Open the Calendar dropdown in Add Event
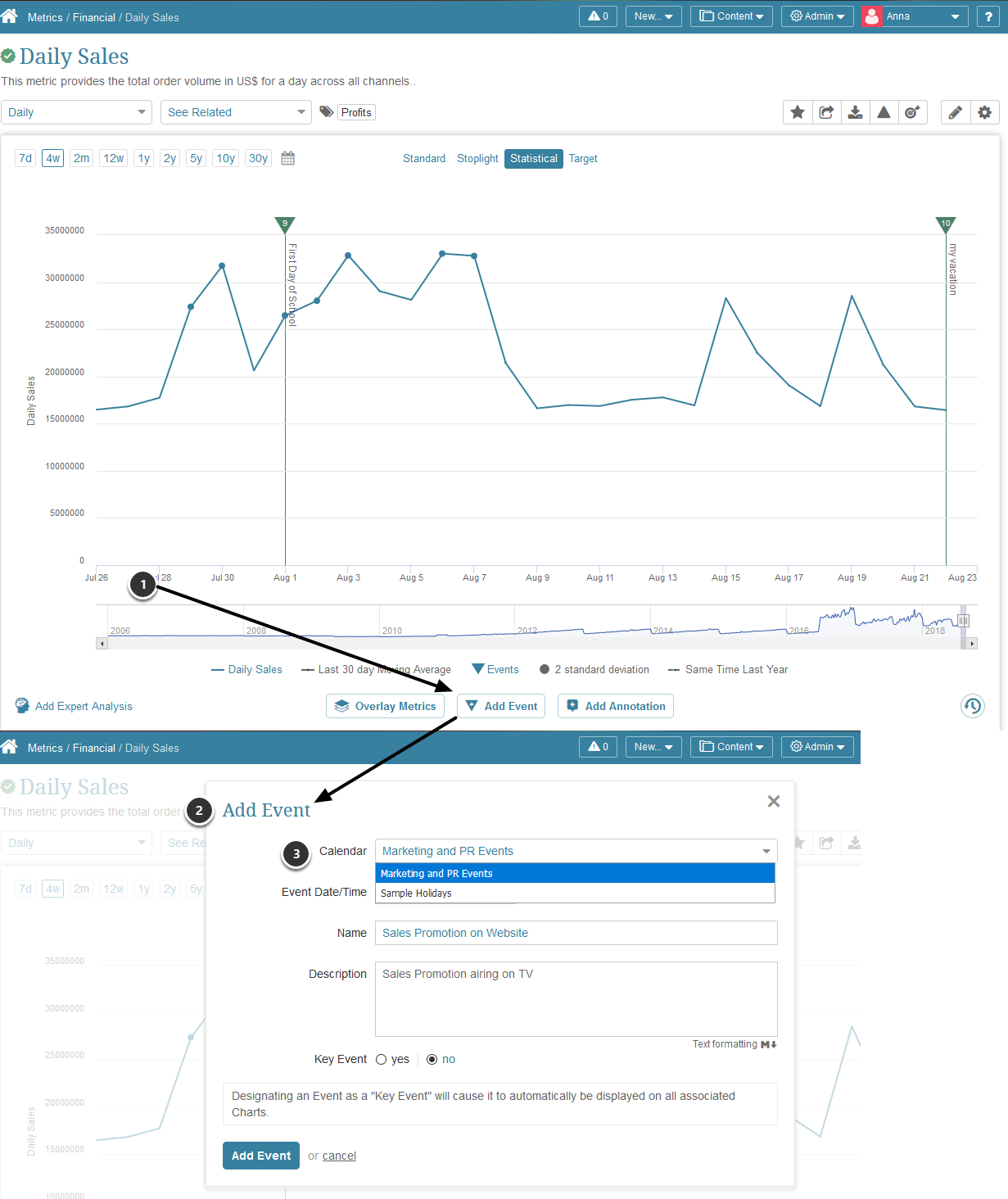The height and width of the screenshot is (1199, 1008). (x=576, y=851)
